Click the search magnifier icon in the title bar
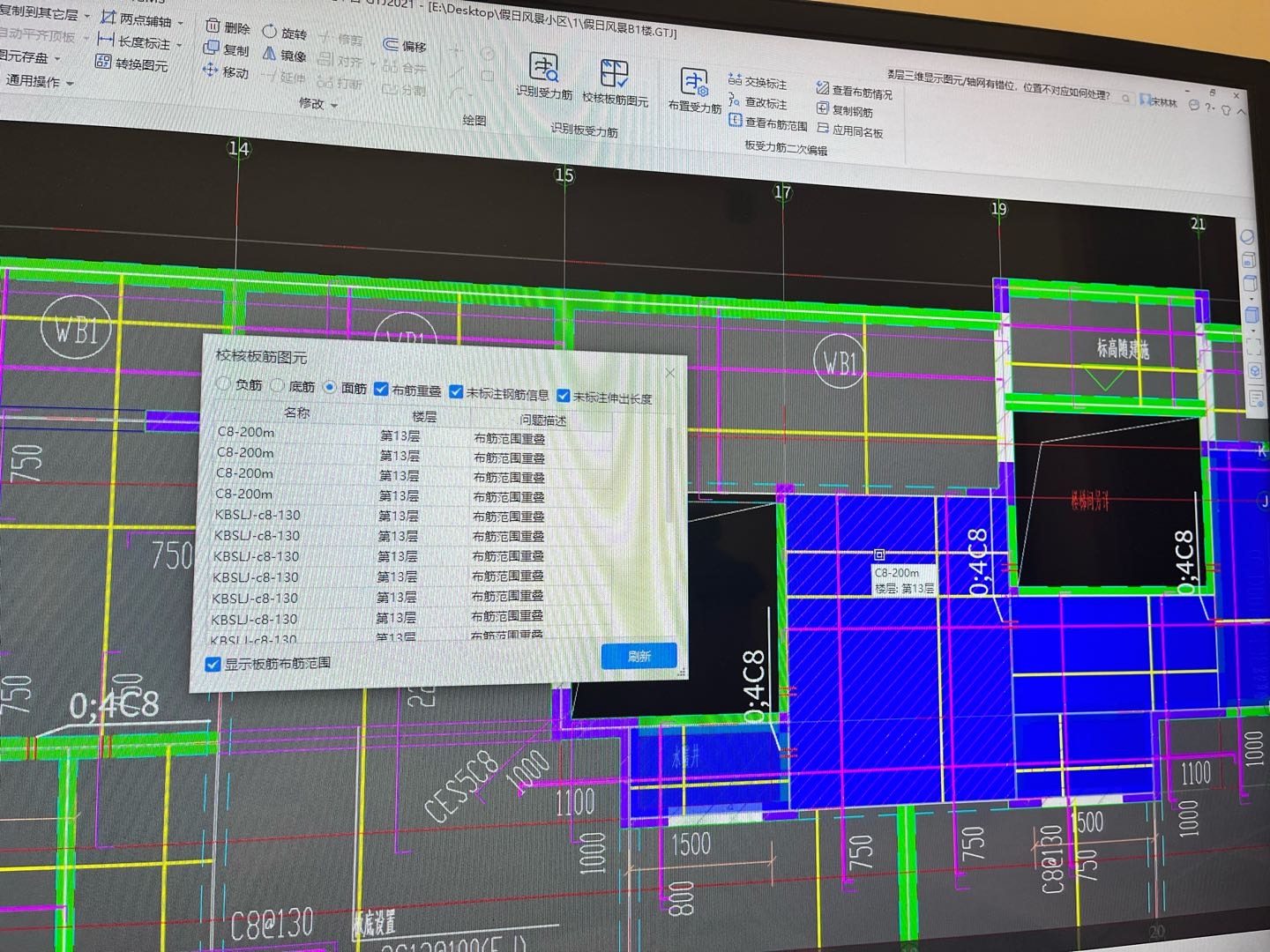1270x952 pixels. click(1126, 98)
